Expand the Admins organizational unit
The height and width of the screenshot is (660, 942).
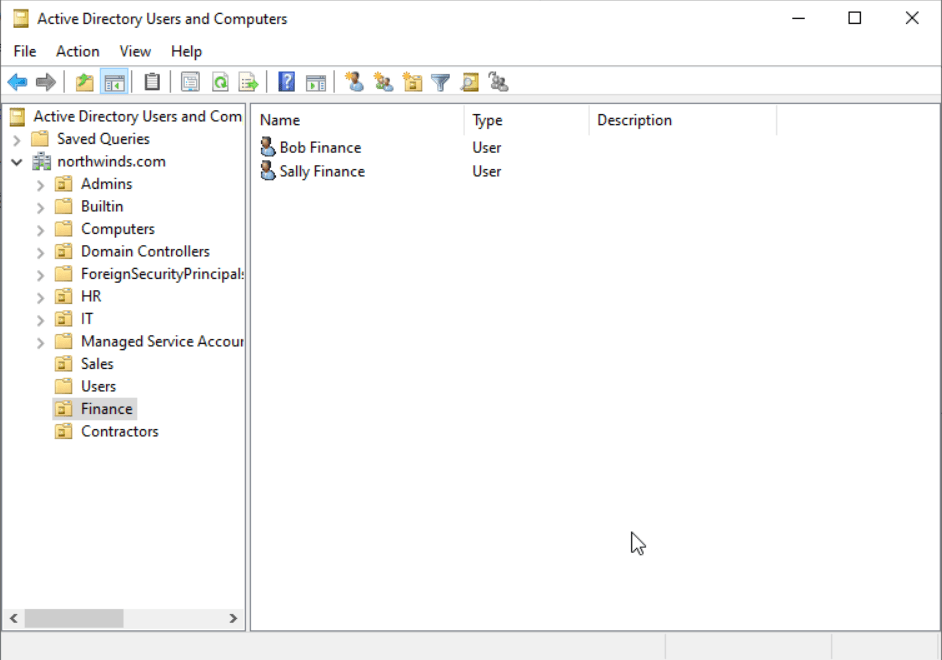(40, 184)
